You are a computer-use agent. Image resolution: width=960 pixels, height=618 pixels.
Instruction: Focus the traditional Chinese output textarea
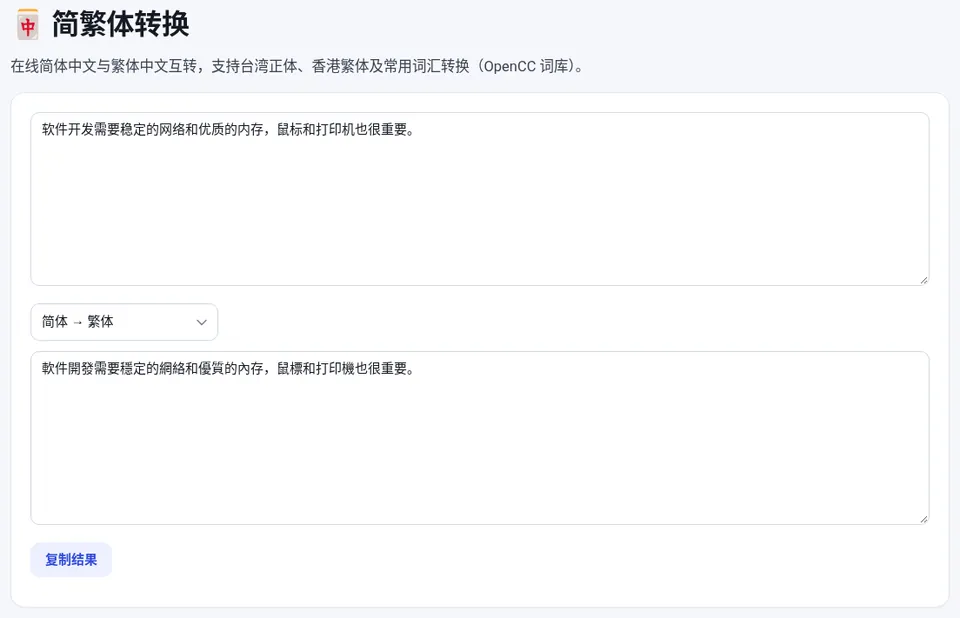pos(480,438)
